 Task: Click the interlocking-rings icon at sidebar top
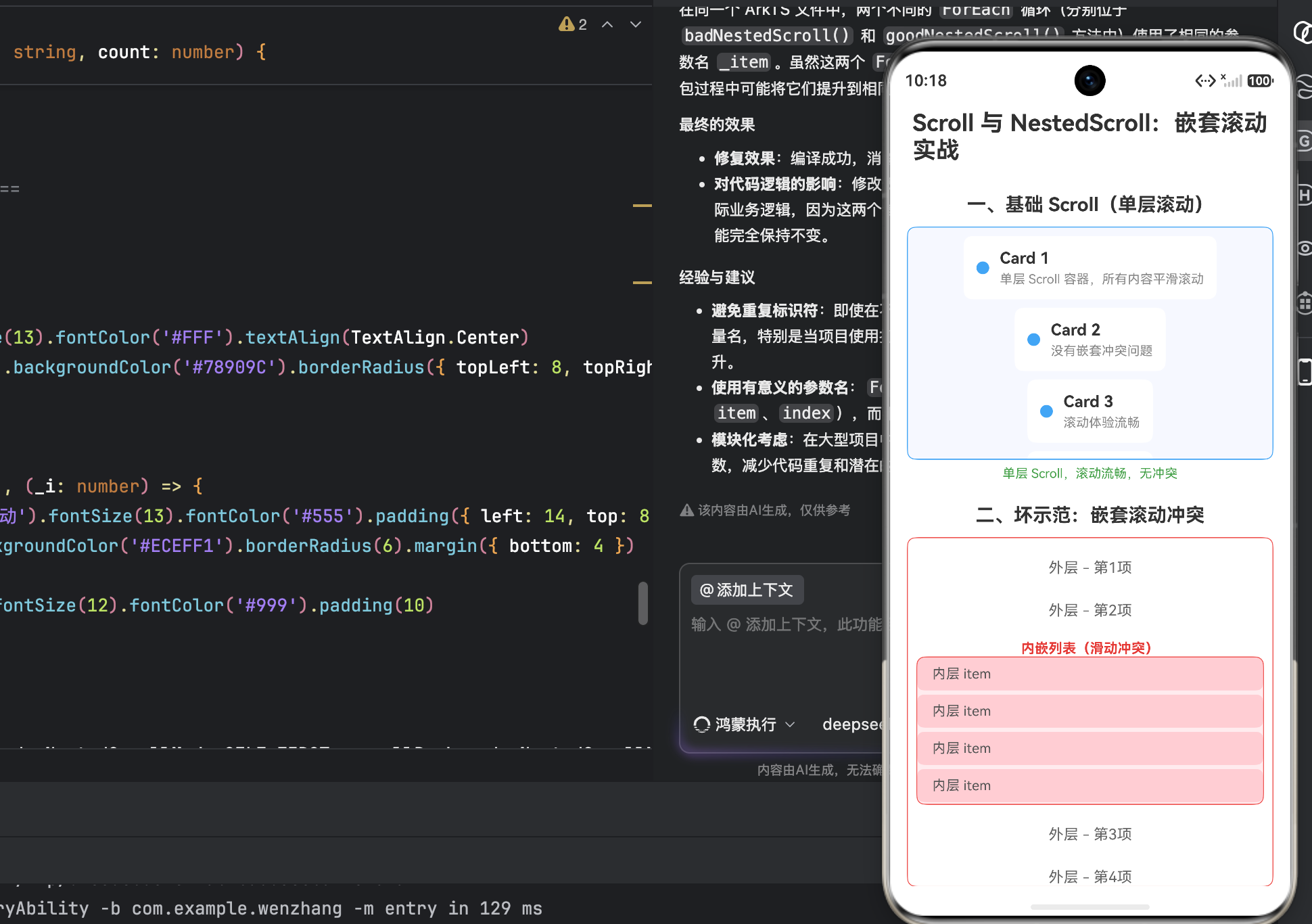[1303, 32]
